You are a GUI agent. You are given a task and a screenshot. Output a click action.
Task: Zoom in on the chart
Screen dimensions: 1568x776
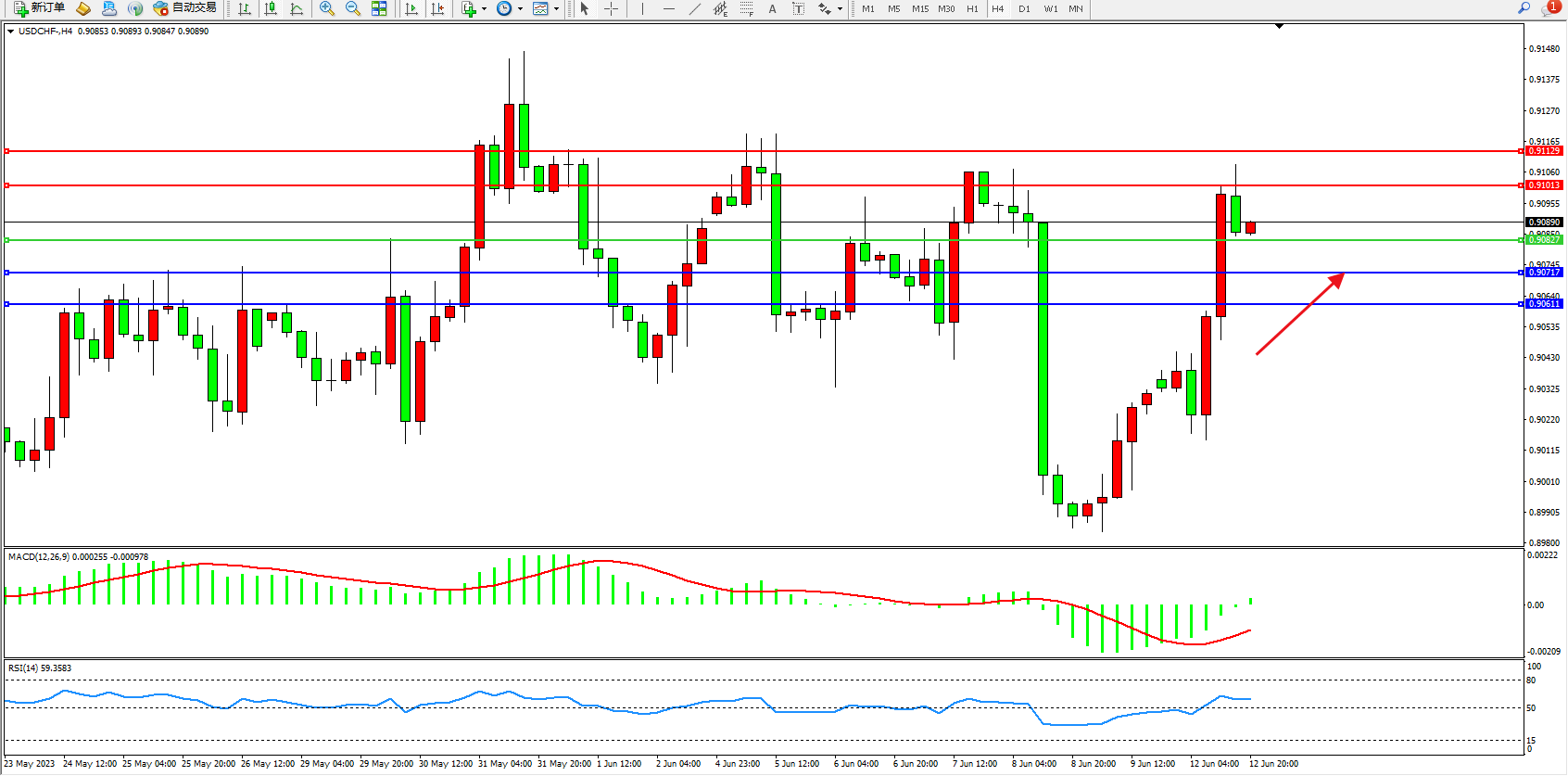coord(327,8)
